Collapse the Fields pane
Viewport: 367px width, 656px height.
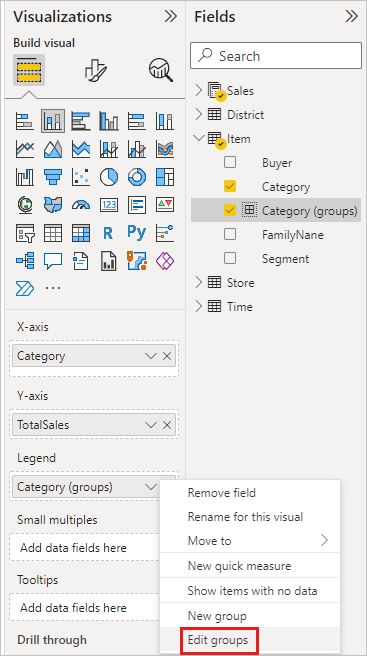[x=352, y=16]
